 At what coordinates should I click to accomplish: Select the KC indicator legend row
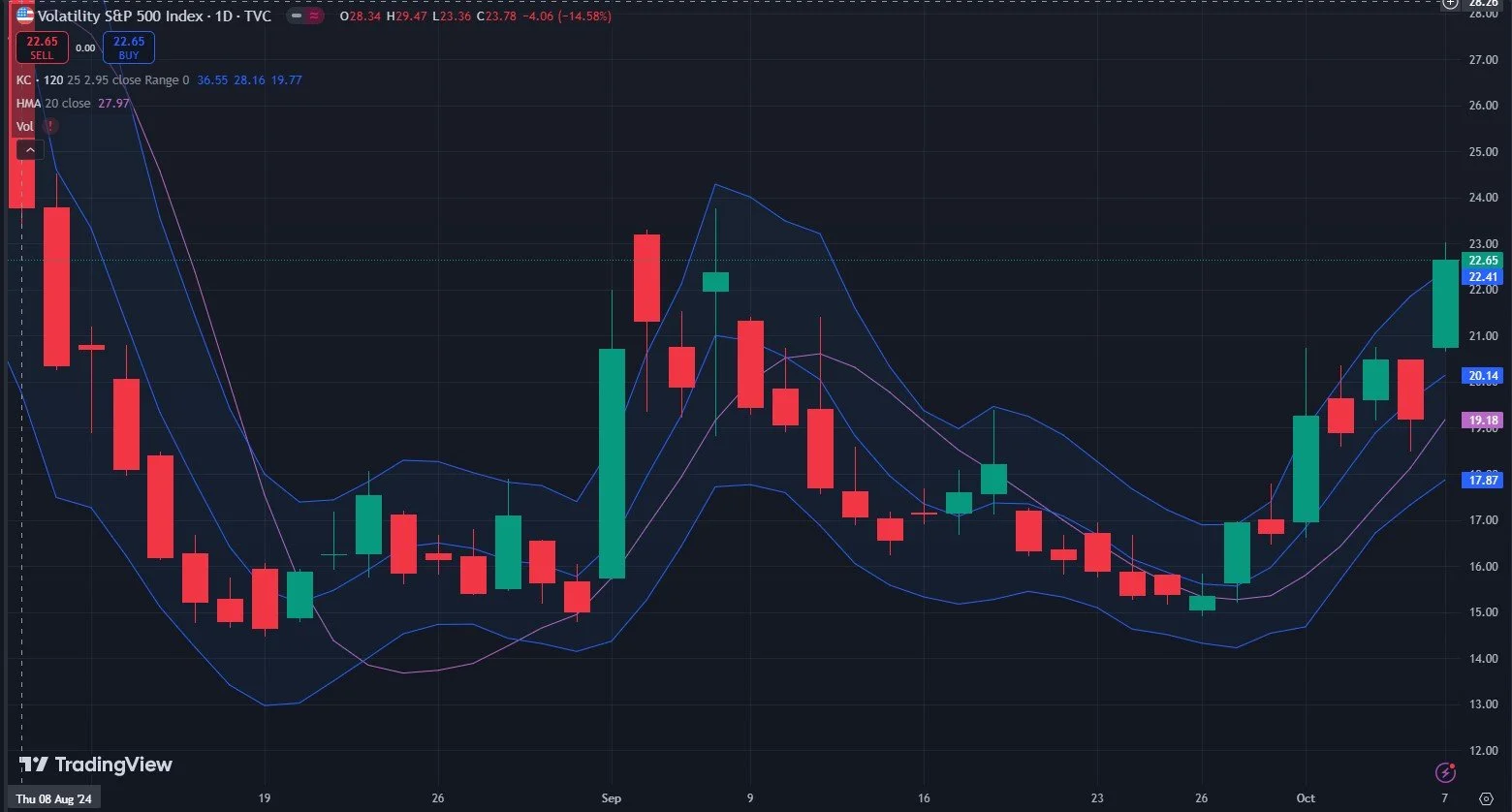tap(159, 79)
